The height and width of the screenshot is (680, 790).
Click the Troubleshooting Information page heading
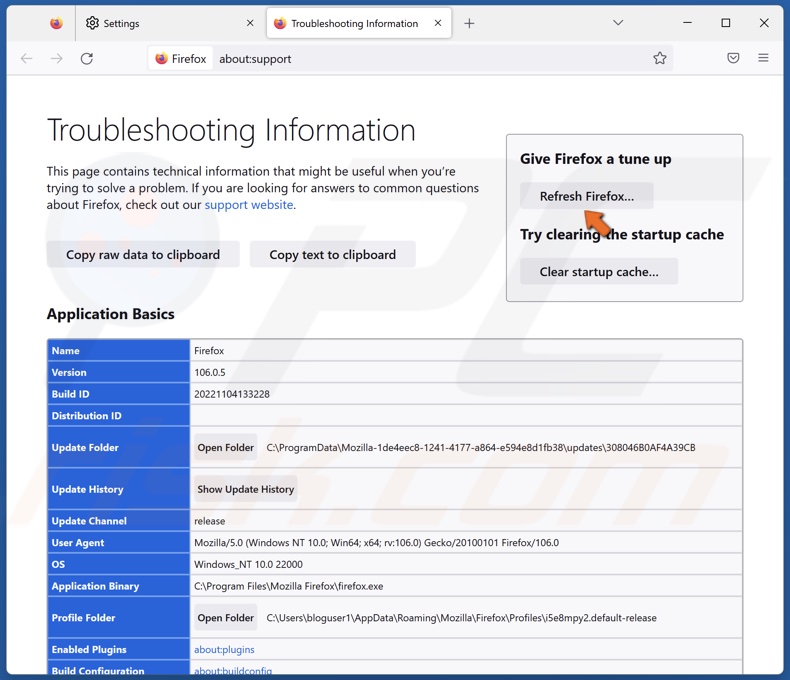231,130
